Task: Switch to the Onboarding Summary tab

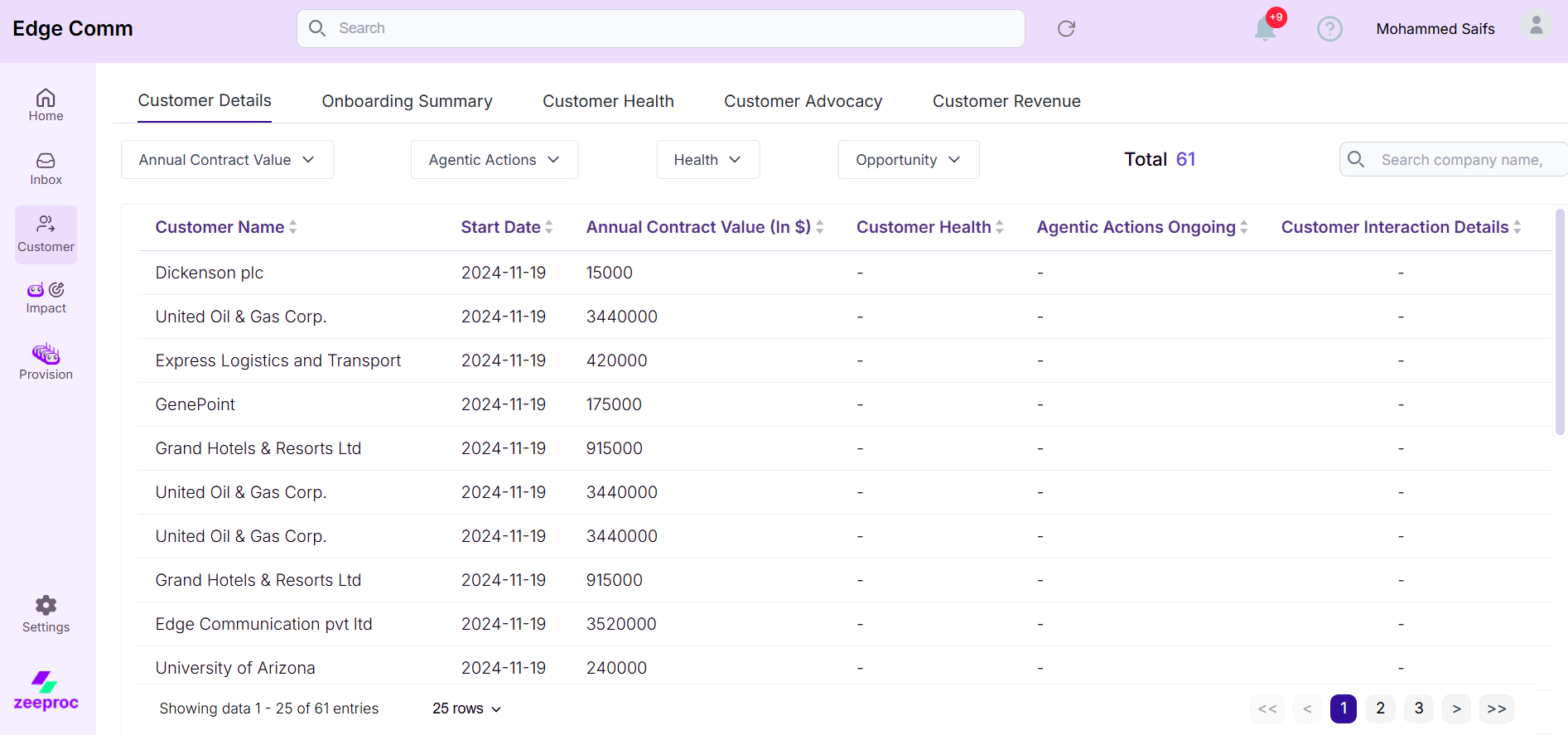Action: coord(407,101)
